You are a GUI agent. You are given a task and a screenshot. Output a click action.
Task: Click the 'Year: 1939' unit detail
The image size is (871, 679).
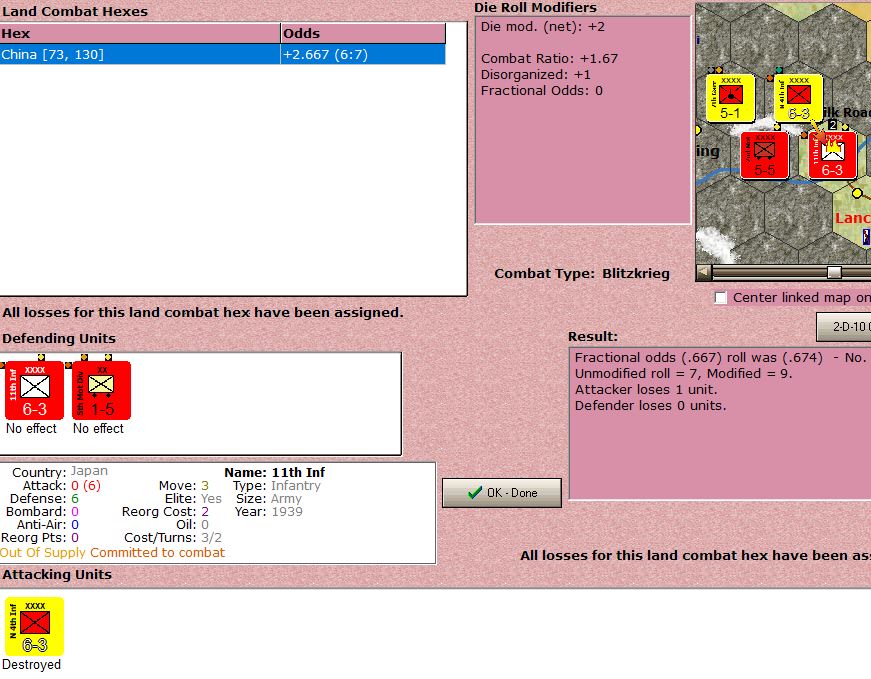pos(268,511)
